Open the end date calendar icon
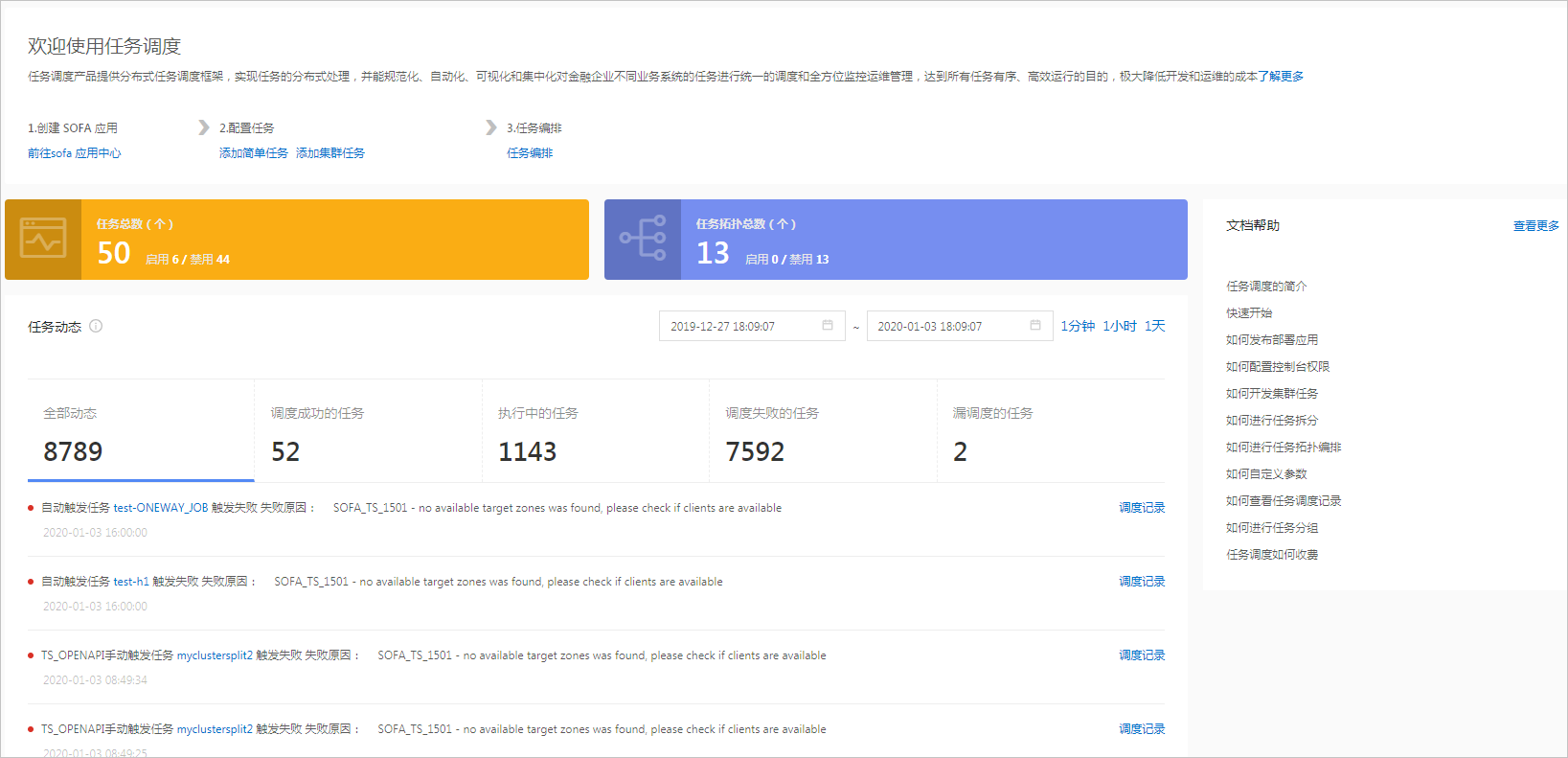This screenshot has width=1568, height=758. point(1035,326)
